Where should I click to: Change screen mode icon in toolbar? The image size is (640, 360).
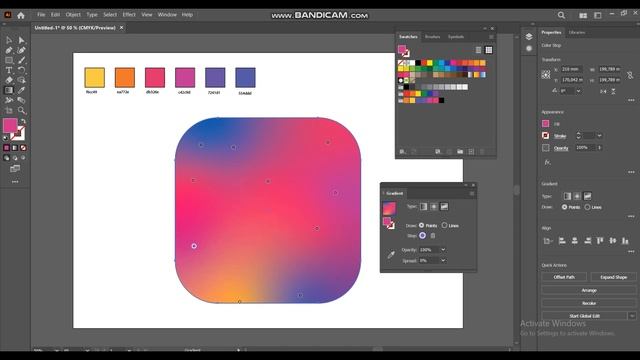pyautogui.click(x=15, y=169)
